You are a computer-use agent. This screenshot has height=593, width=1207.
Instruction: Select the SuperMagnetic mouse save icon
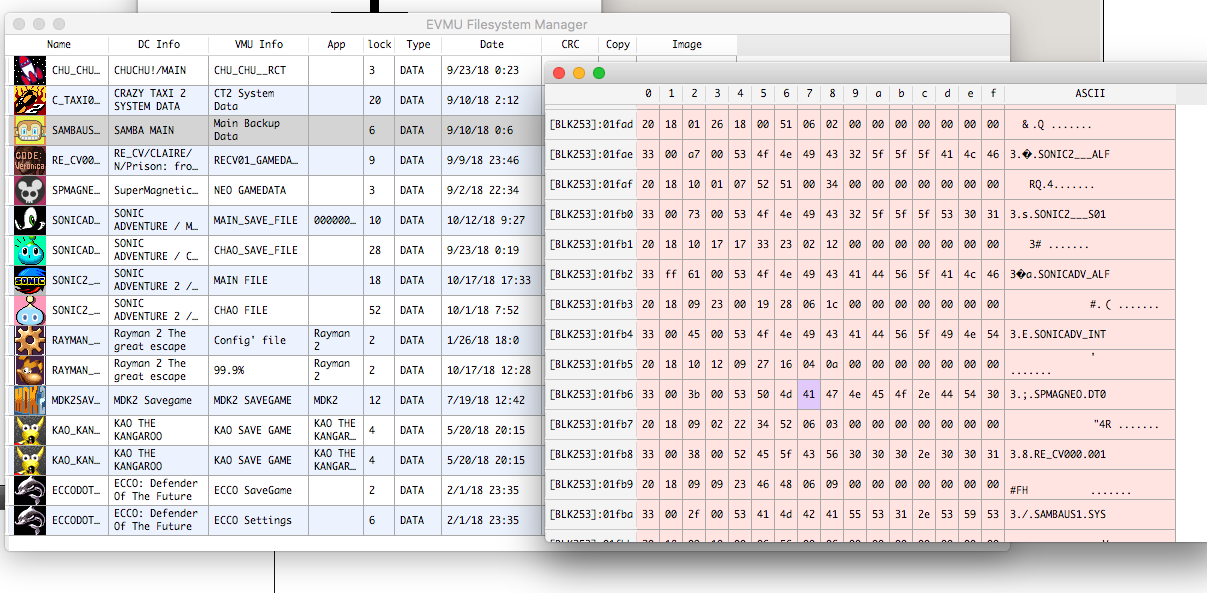pyautogui.click(x=30, y=190)
